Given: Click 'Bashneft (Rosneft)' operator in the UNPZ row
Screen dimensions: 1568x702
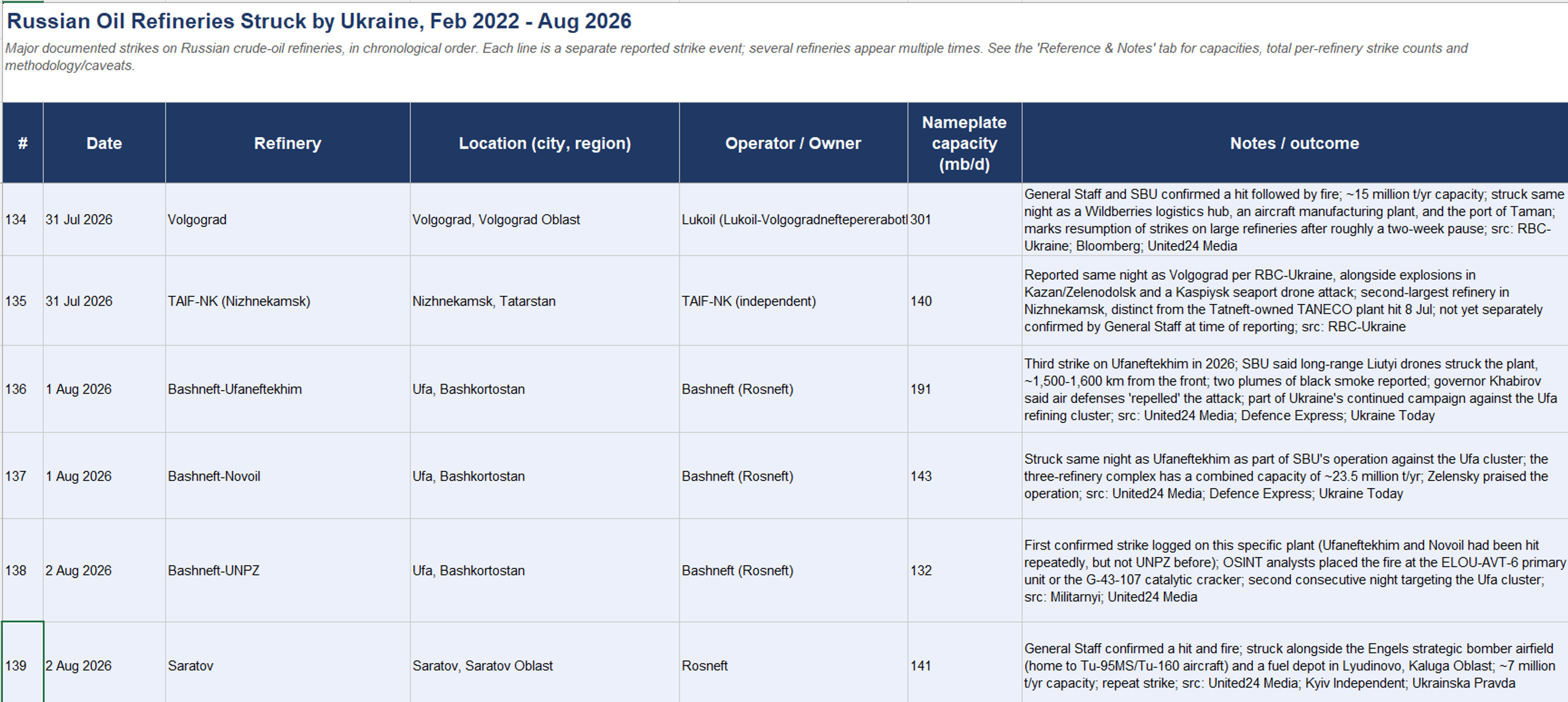Looking at the screenshot, I should (793, 570).
